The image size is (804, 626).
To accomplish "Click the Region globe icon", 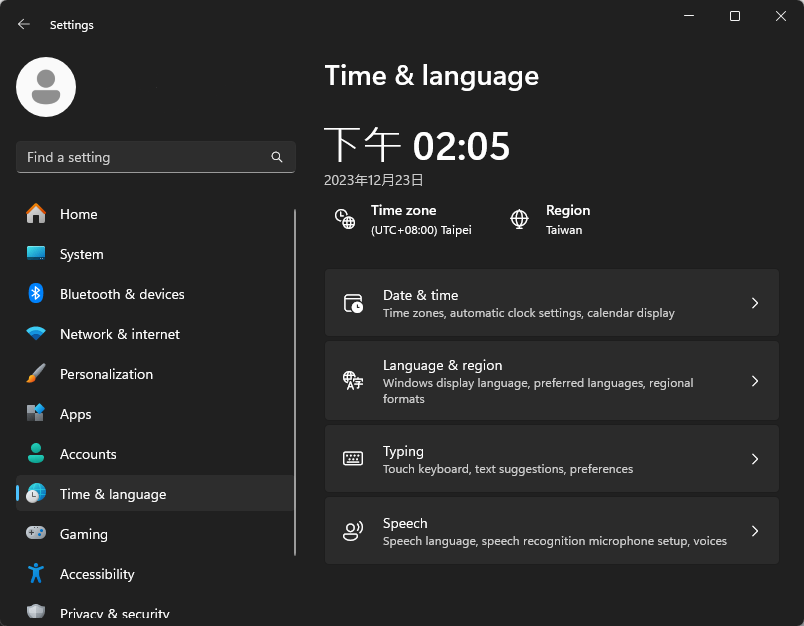I will coord(519,219).
